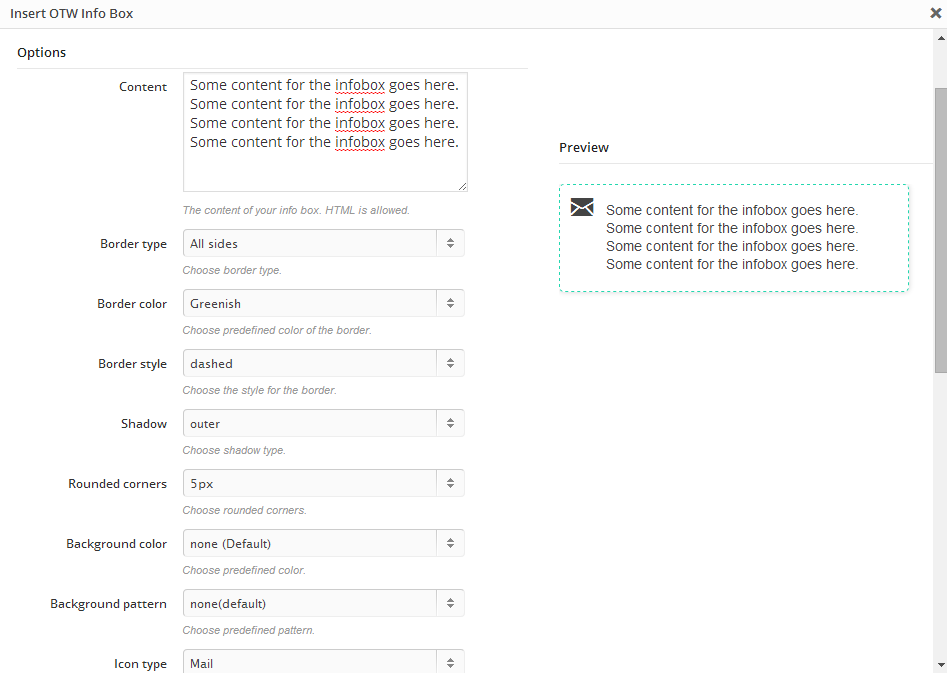Image resolution: width=947 pixels, height=673 pixels.
Task: Click the Content textarea resize handle
Action: pos(463,187)
